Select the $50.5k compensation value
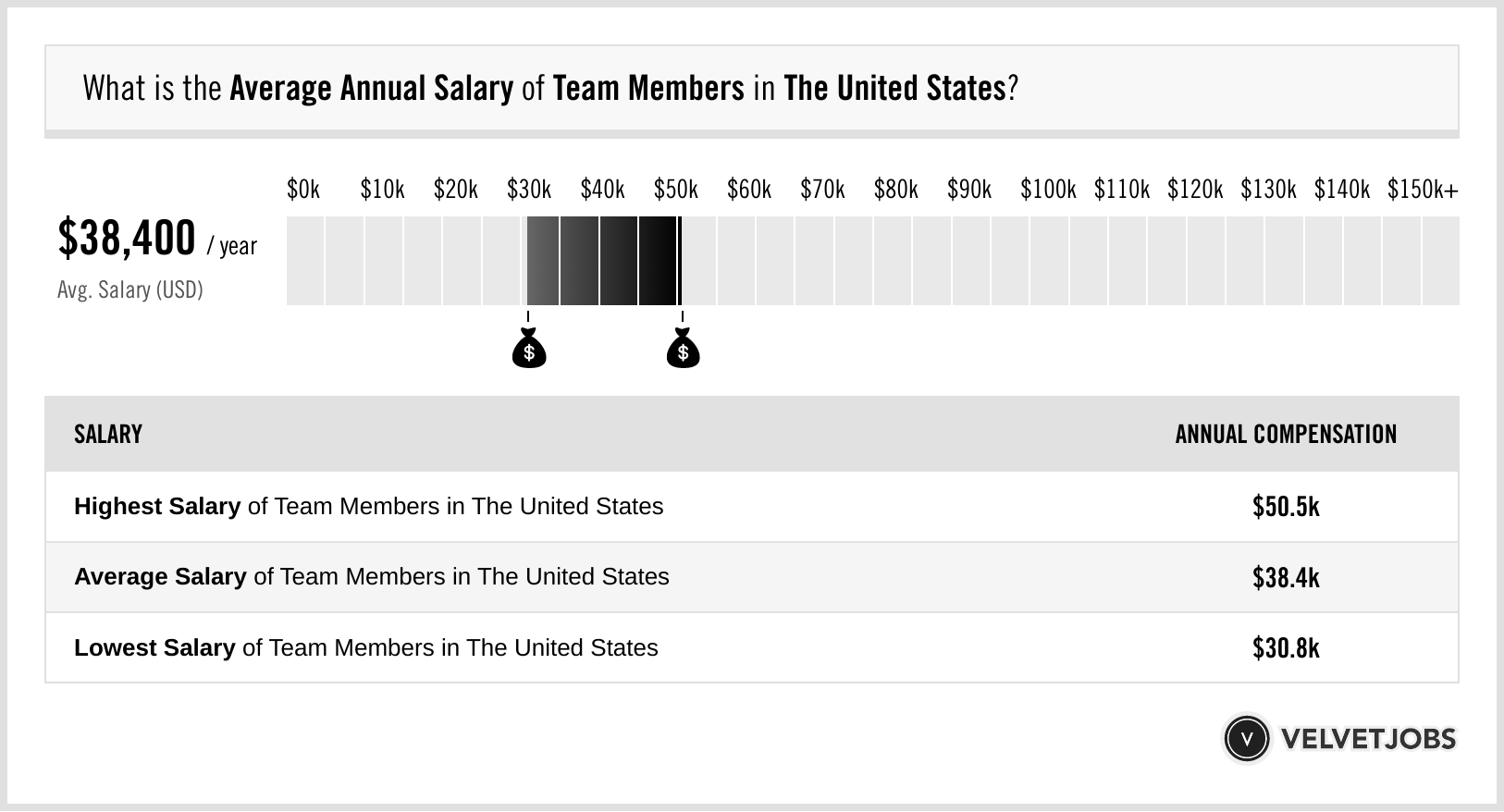This screenshot has width=1504, height=812. coord(1286,507)
